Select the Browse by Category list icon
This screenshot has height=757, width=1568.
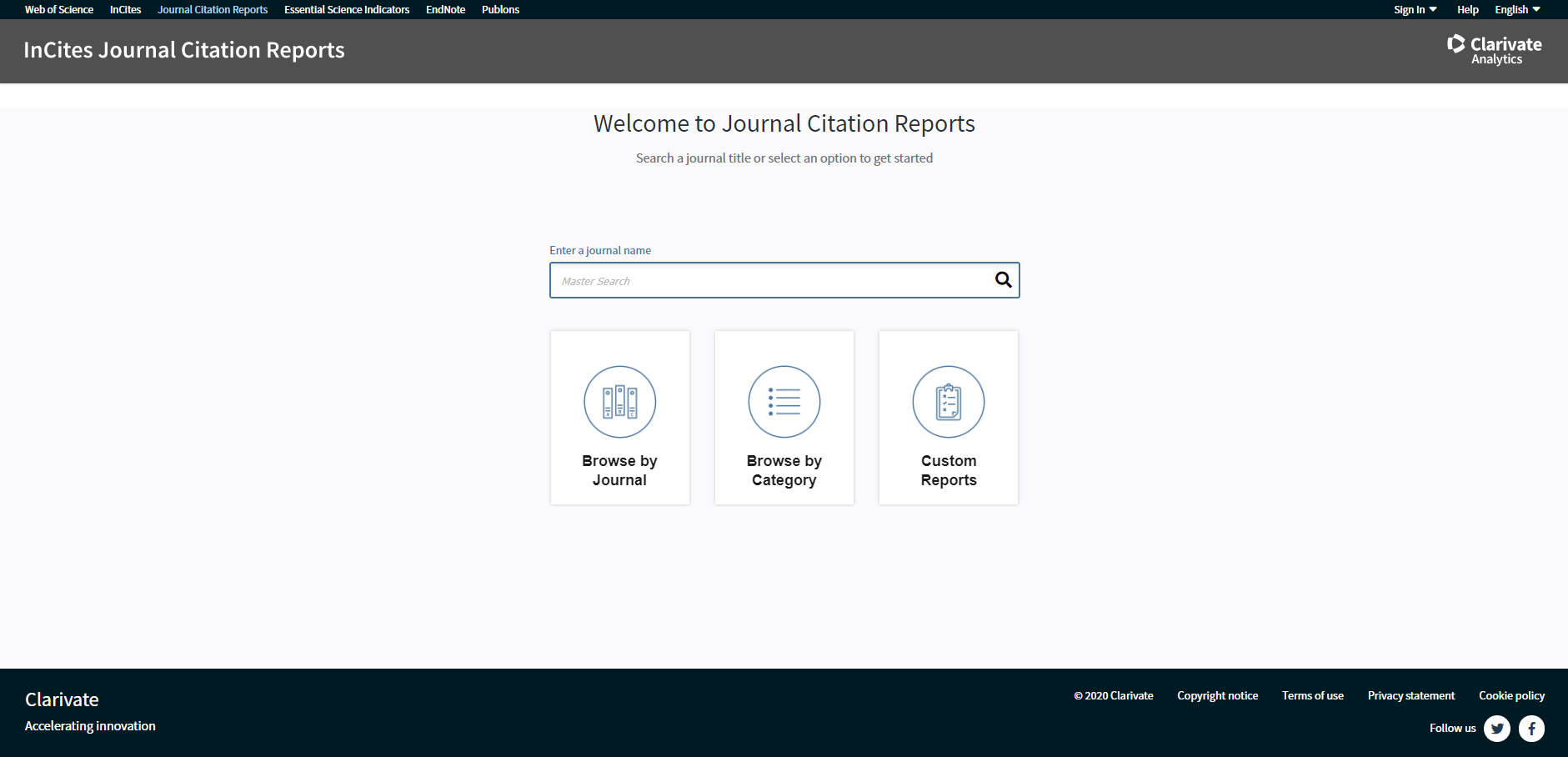pyautogui.click(x=784, y=401)
